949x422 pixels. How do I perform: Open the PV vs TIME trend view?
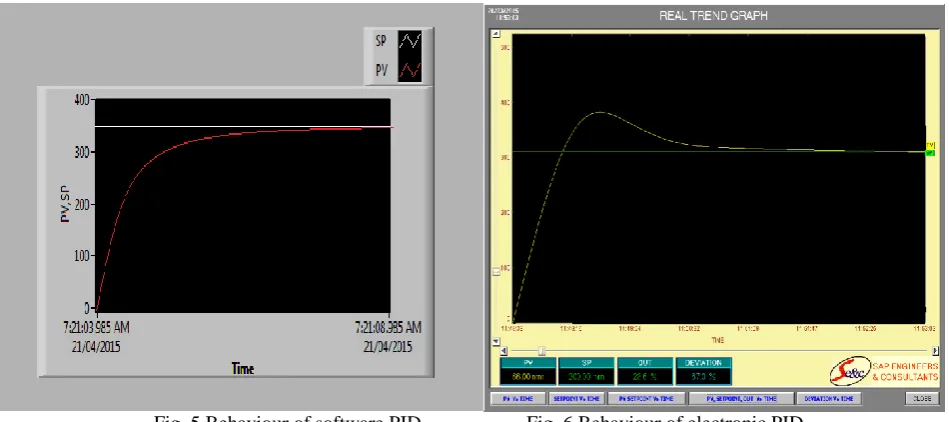click(x=516, y=399)
